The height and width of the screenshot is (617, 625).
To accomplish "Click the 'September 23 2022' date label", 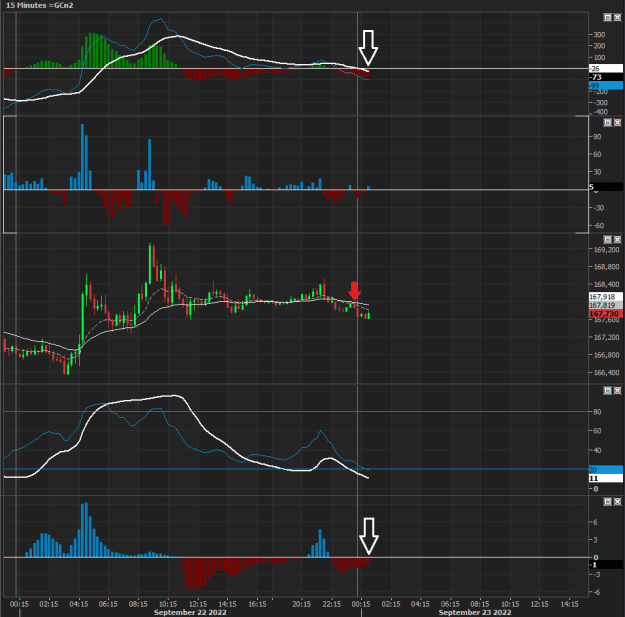I will coord(475,612).
